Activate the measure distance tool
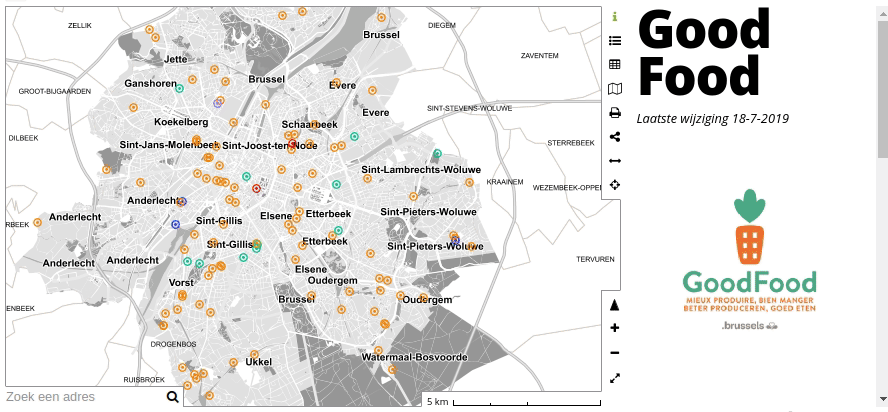 point(615,161)
